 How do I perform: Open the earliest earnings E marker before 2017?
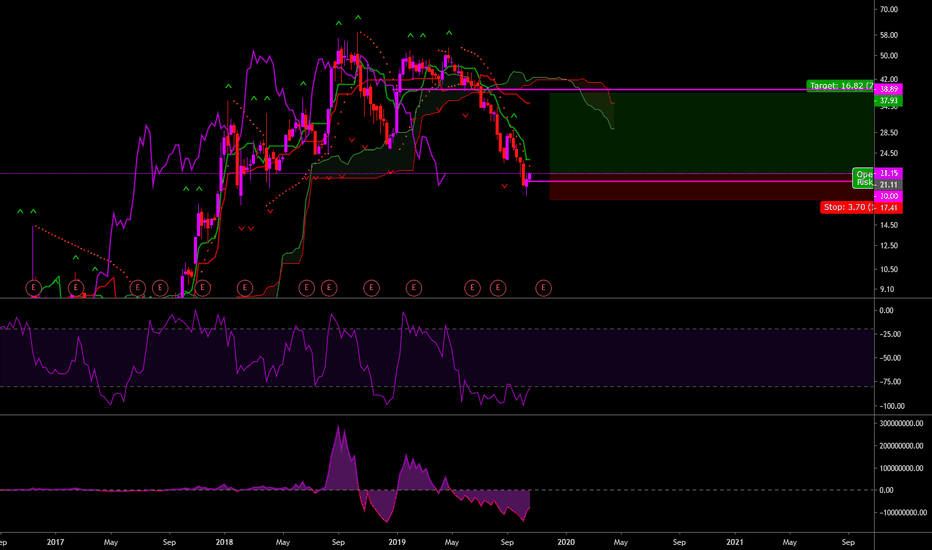pos(33,288)
